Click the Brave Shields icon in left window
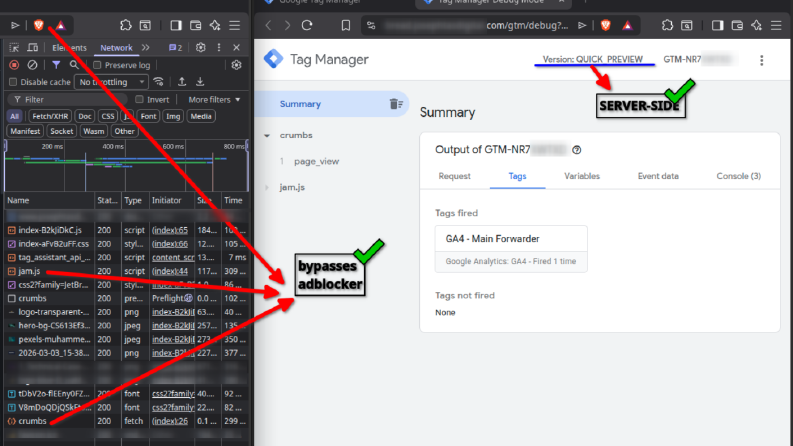This screenshot has height=446, width=793. point(39,25)
